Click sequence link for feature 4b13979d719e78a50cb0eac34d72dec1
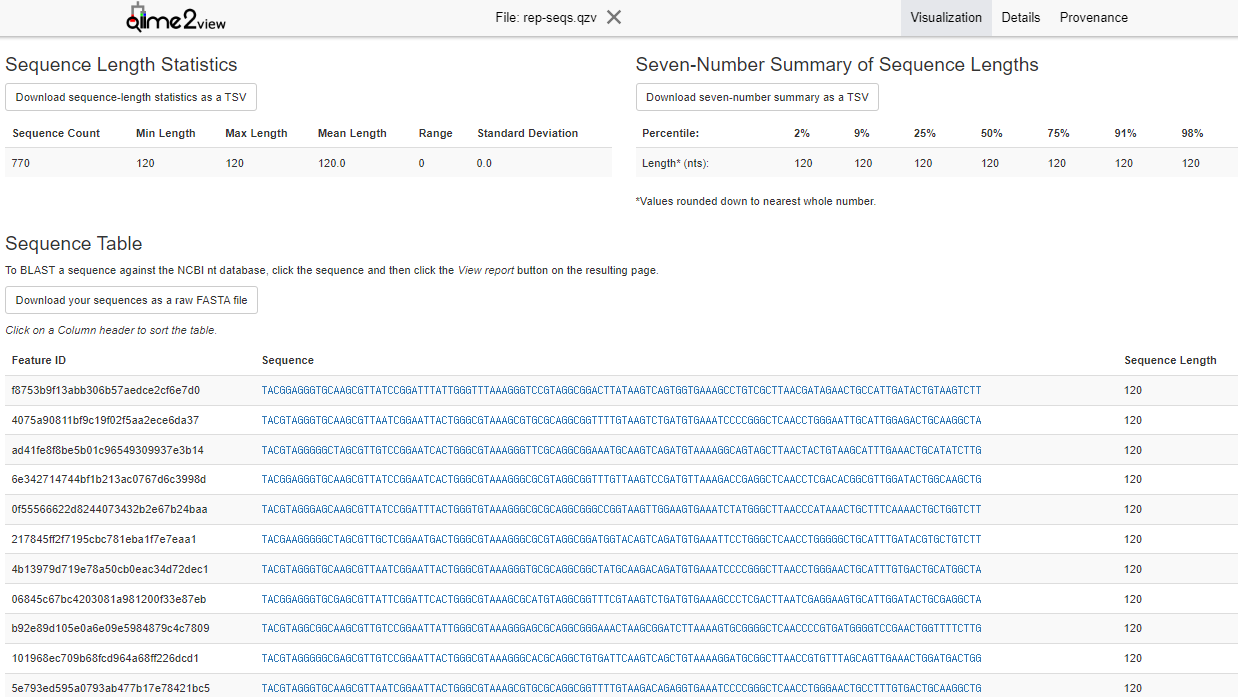The image size is (1238, 697). coord(621,569)
